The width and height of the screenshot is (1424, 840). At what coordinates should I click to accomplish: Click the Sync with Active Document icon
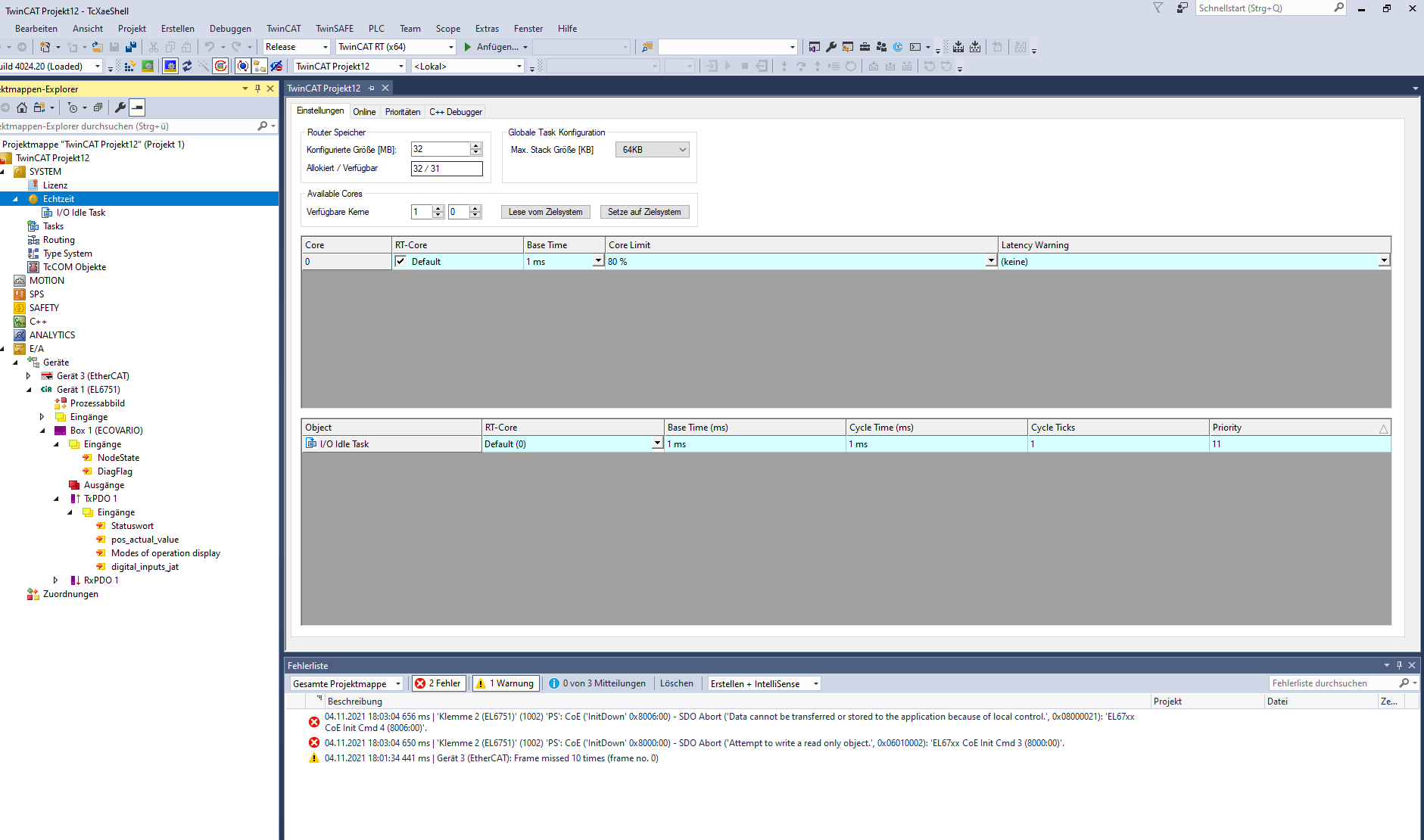(39, 107)
